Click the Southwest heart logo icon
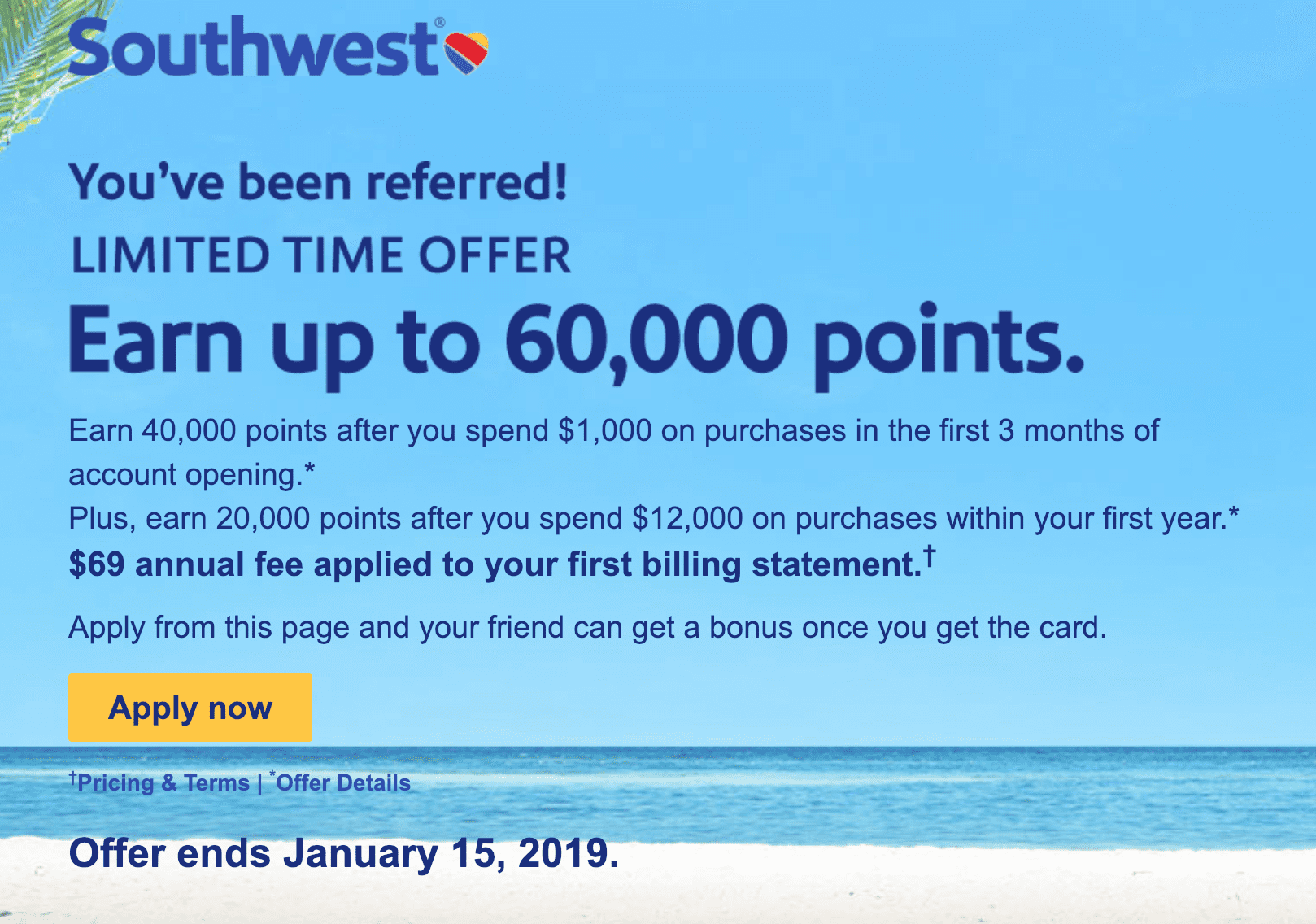The width and height of the screenshot is (1316, 924). (466, 52)
